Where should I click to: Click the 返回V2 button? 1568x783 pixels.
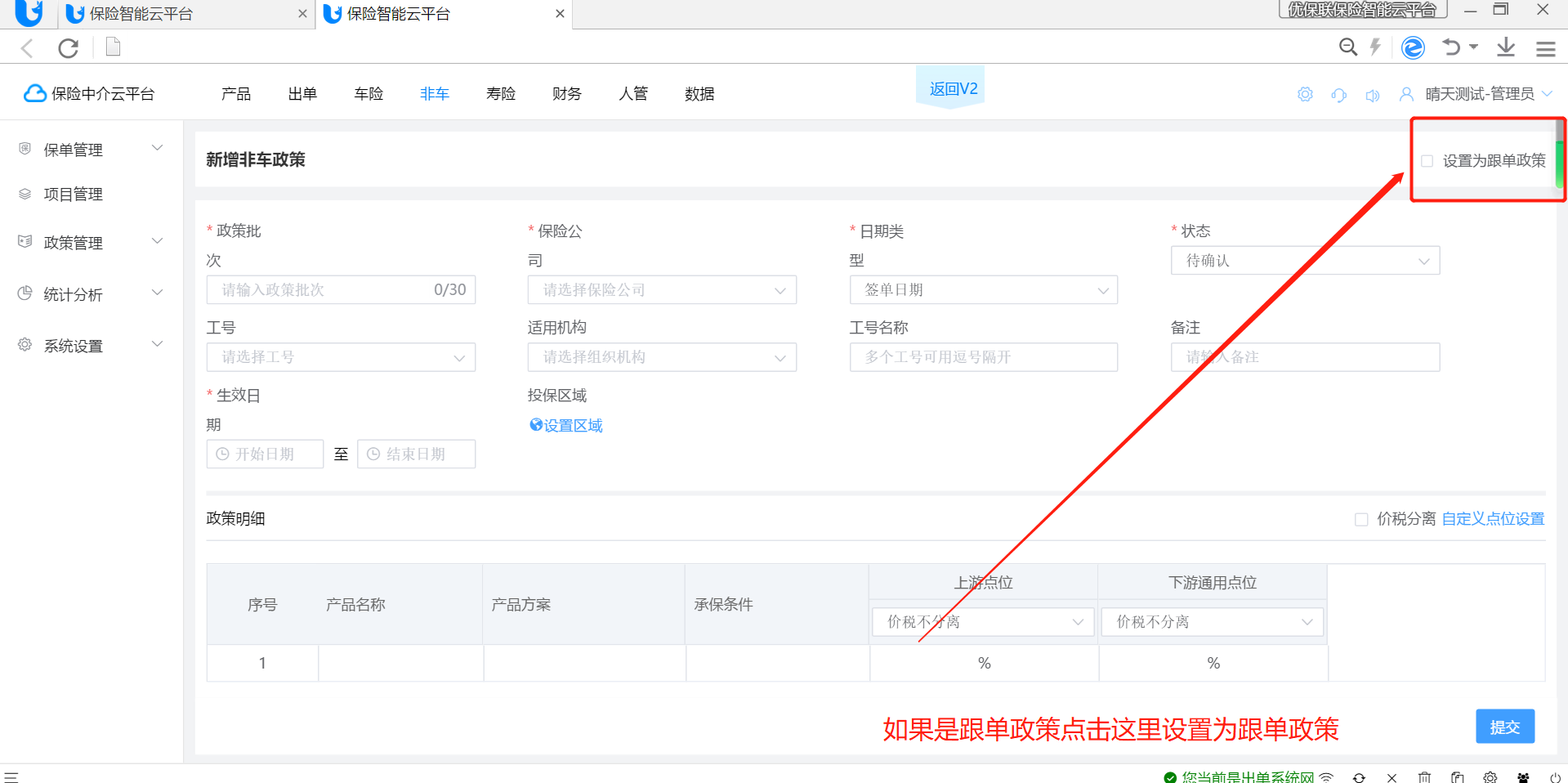950,88
